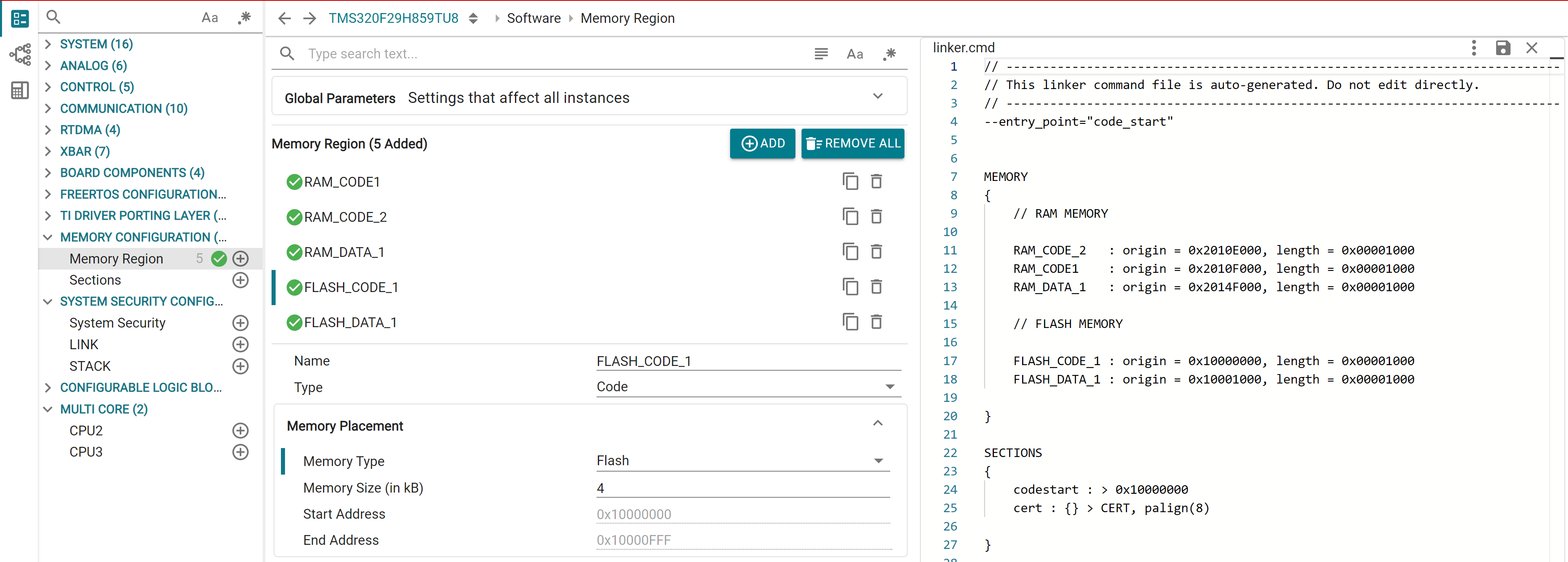Navigate back with the left arrow
This screenshot has height=562, width=1568.
pyautogui.click(x=284, y=18)
